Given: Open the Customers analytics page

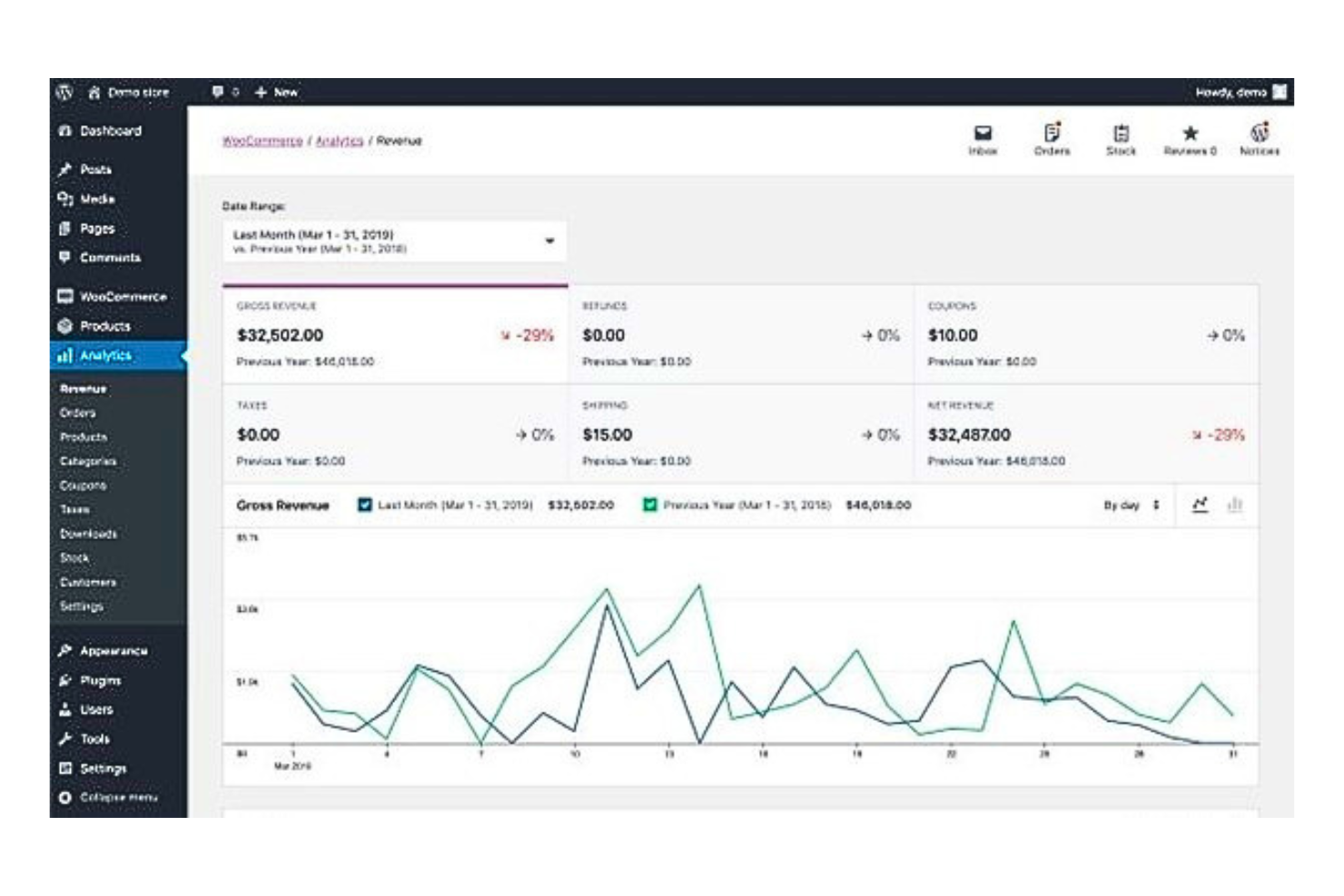Looking at the screenshot, I should point(88,582).
